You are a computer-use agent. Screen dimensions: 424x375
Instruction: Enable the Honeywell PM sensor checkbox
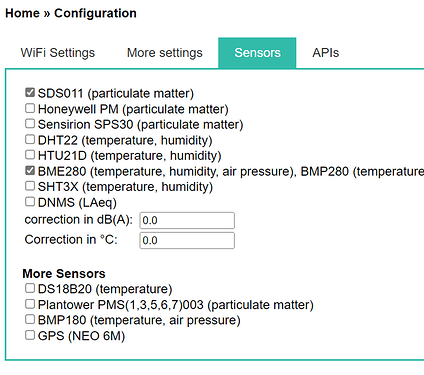(x=30, y=108)
